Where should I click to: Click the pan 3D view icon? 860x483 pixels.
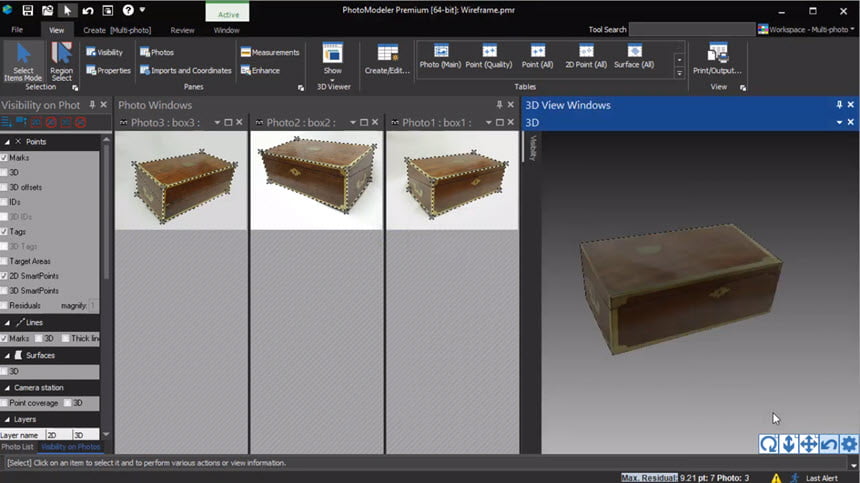pos(809,444)
